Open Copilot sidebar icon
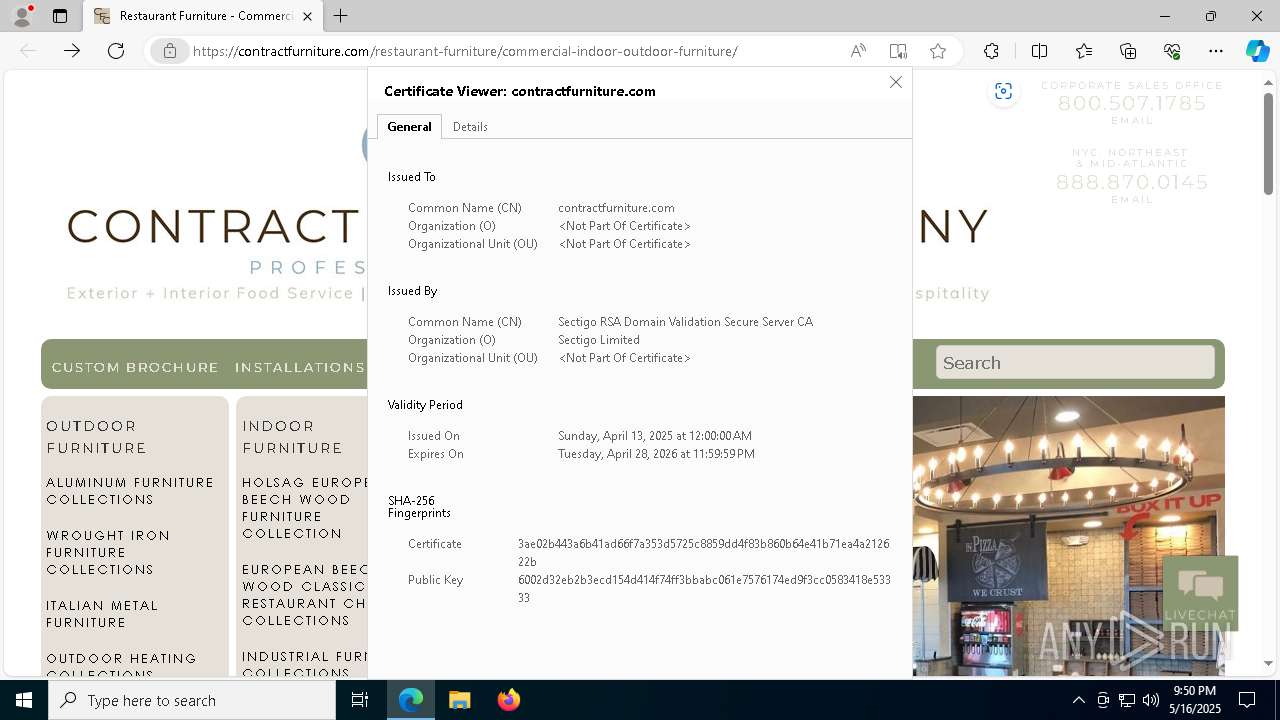 click(1257, 51)
